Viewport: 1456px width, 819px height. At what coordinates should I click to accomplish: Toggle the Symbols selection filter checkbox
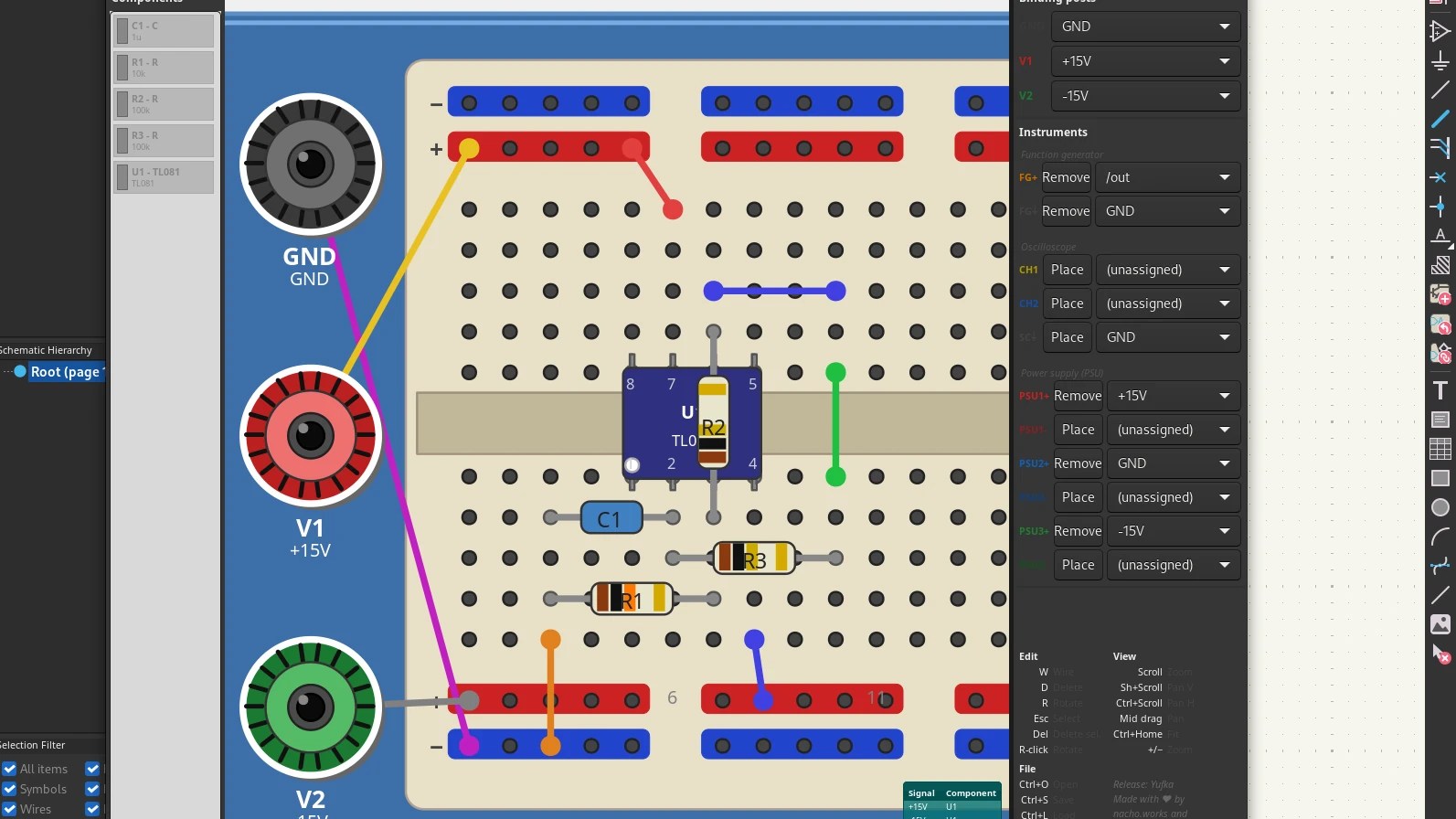point(10,789)
